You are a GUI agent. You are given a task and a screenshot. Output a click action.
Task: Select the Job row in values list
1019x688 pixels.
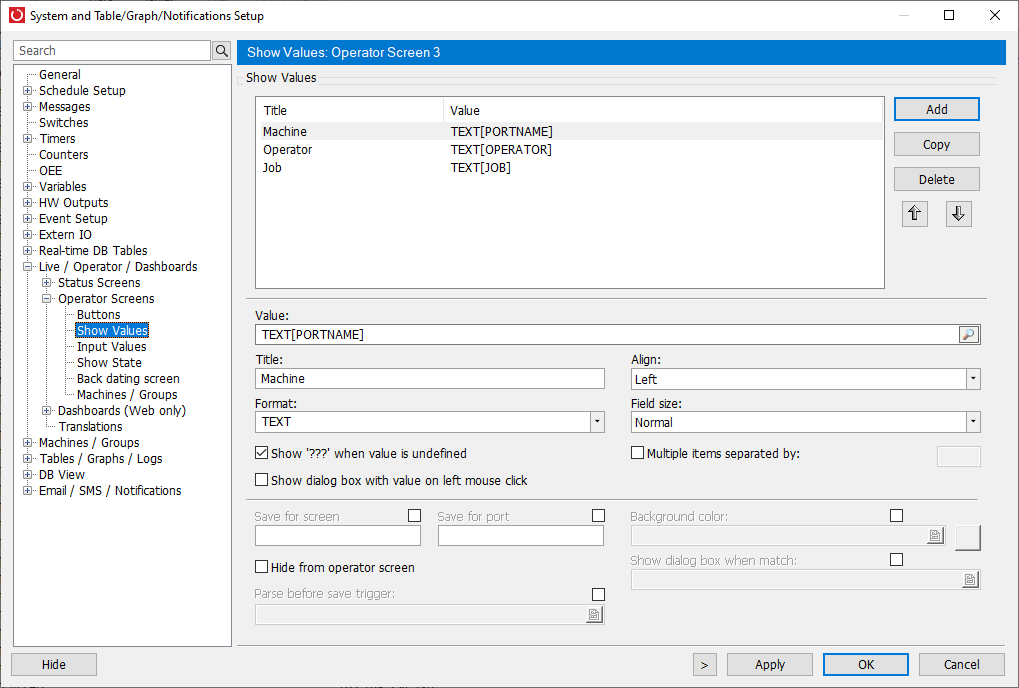click(x=572, y=168)
